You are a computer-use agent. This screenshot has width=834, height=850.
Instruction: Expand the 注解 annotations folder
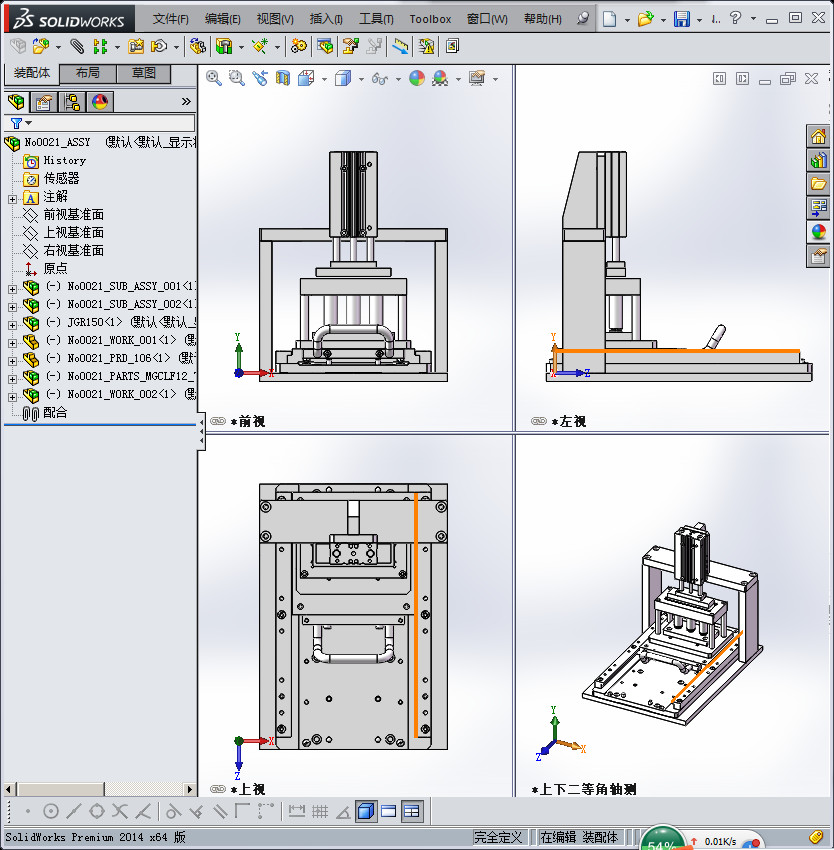tap(13, 197)
